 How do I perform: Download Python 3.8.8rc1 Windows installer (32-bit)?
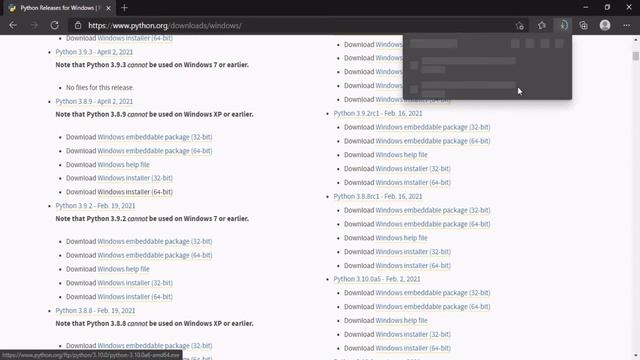(x=413, y=251)
